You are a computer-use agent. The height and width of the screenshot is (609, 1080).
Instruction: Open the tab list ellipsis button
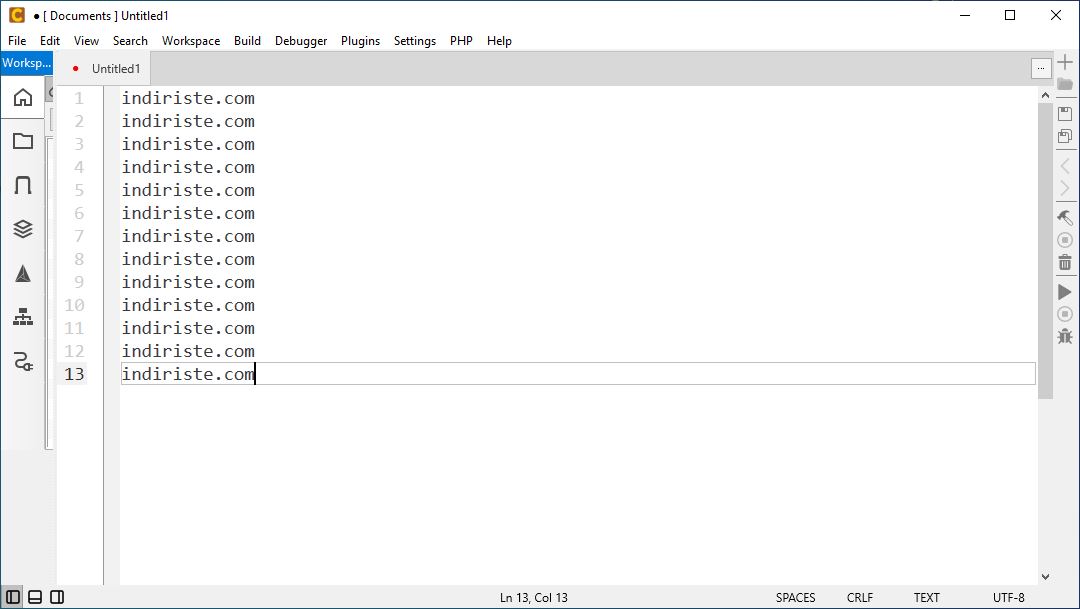pos(1041,68)
